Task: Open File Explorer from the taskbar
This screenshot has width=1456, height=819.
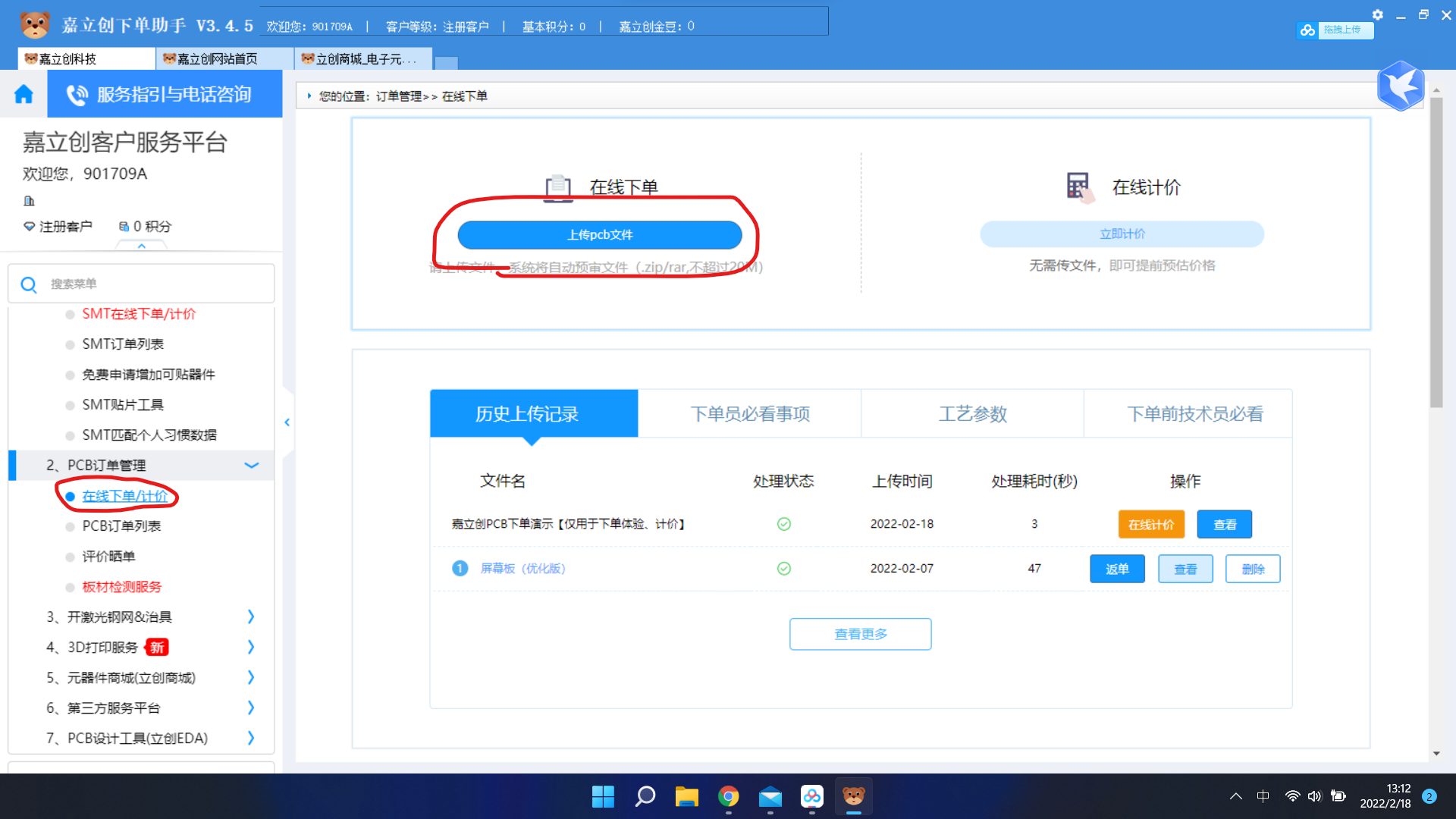Action: coord(686,796)
